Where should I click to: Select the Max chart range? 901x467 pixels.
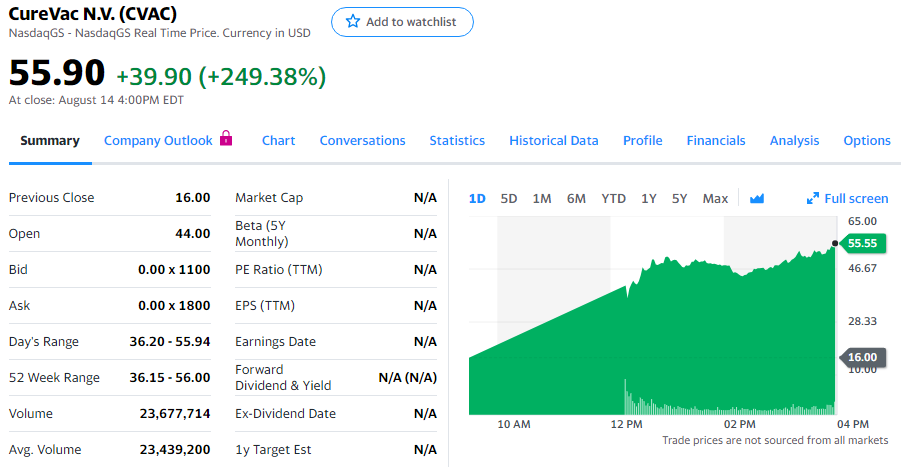(x=715, y=199)
